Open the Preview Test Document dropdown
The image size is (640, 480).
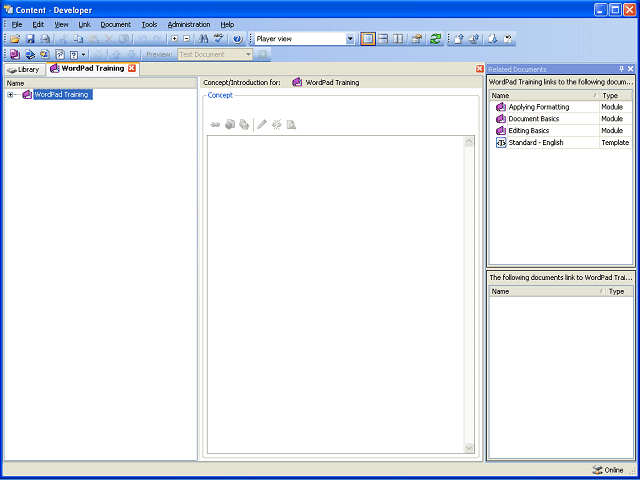[x=248, y=54]
